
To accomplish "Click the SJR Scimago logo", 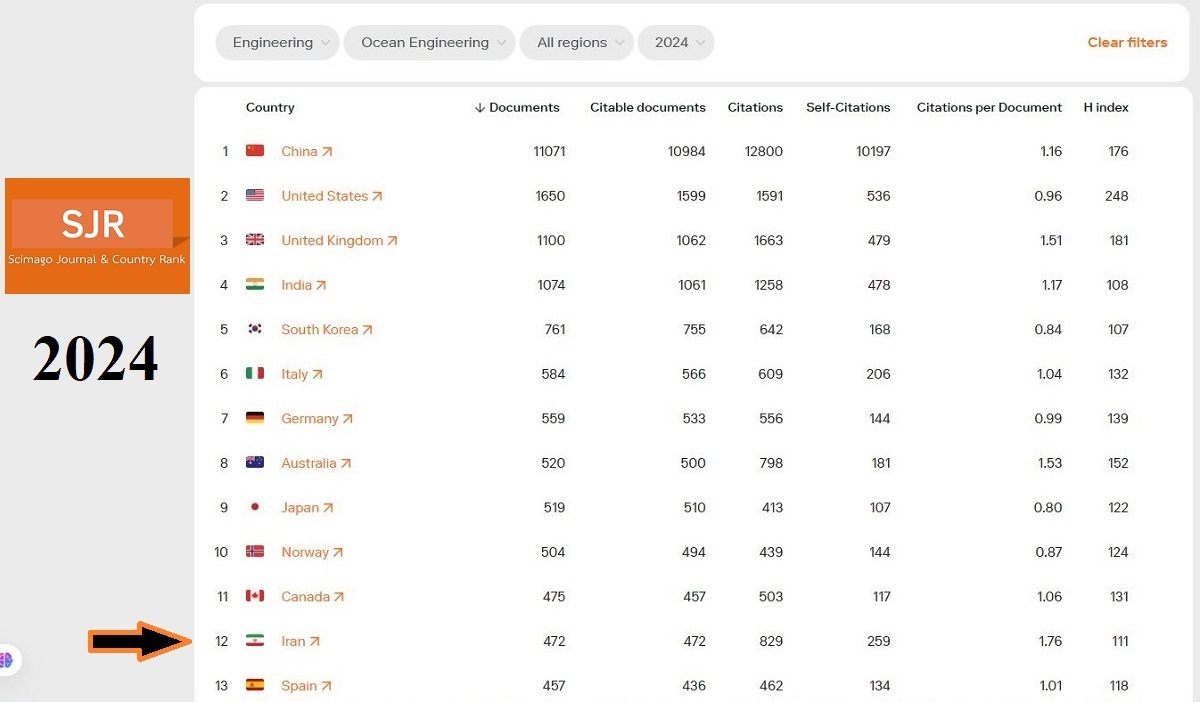I will [97, 235].
